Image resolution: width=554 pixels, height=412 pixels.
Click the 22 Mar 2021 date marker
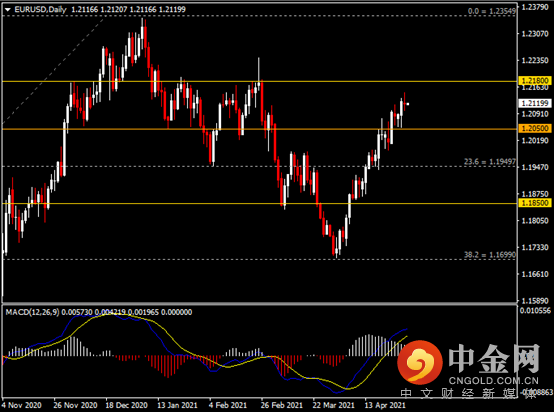[x=334, y=405]
